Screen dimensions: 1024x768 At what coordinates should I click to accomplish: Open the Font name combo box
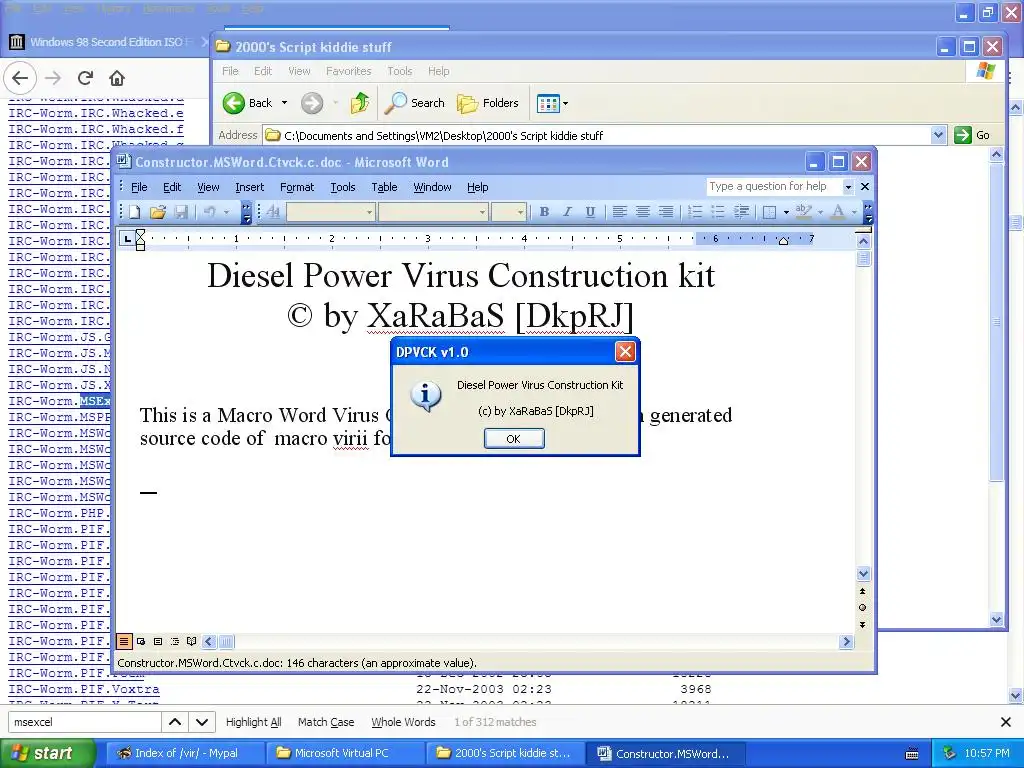pyautogui.click(x=433, y=212)
